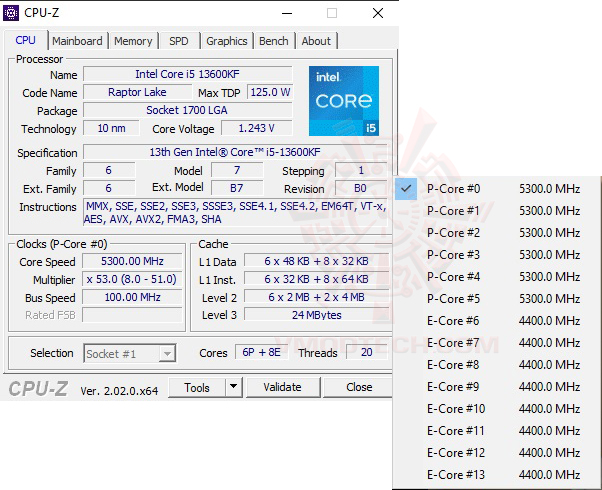Click the Revision value B0
Viewport: 602px width, 490px height.
[x=360, y=188]
